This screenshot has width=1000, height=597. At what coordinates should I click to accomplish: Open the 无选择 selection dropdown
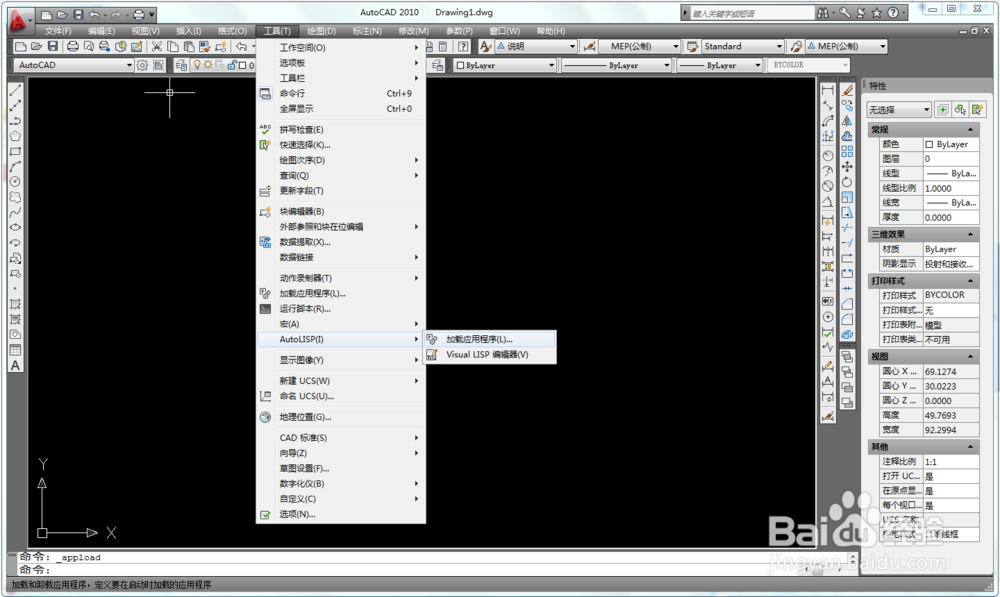point(899,110)
